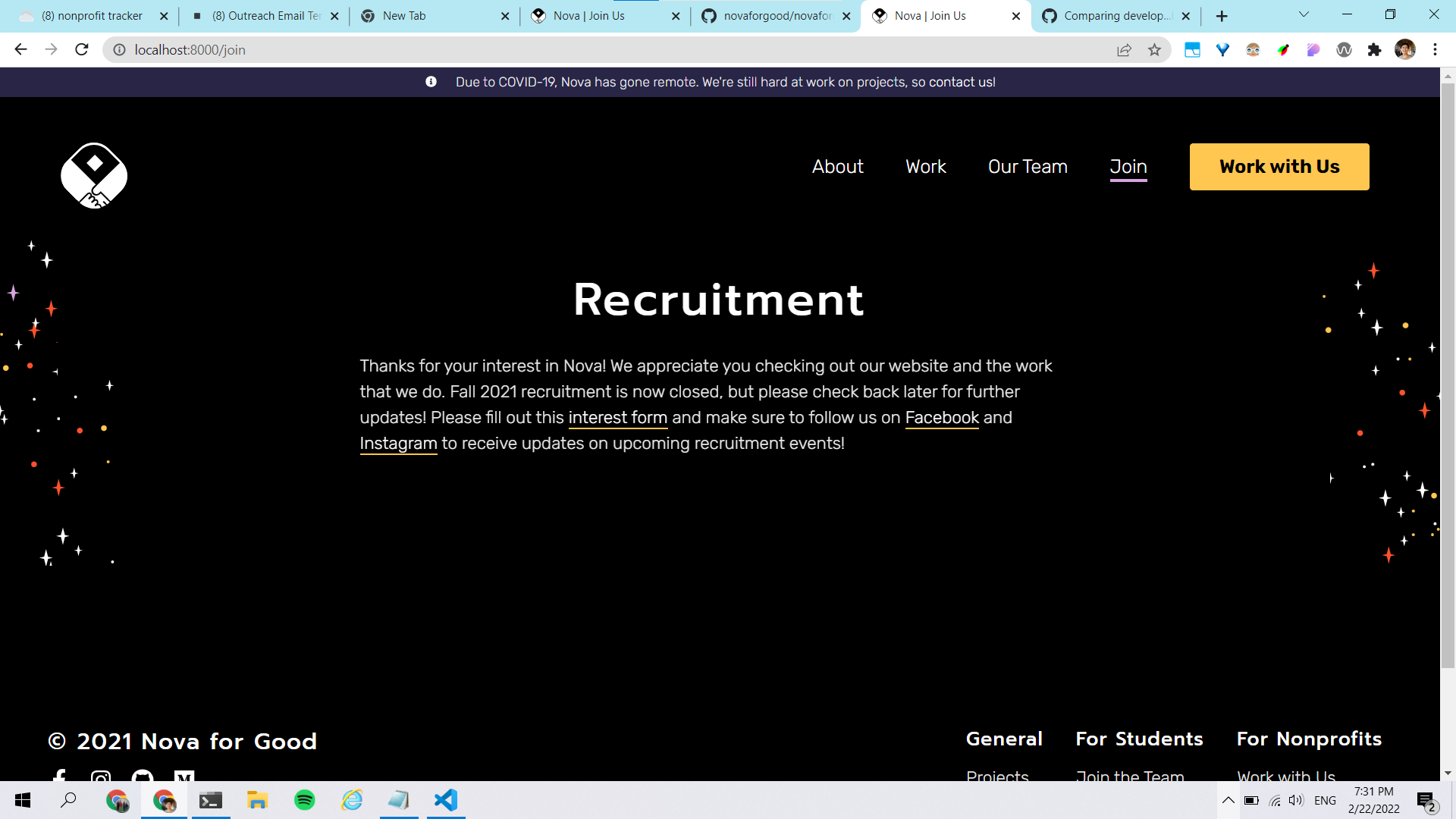Close the New Tab tab
Viewport: 1456px width, 819px height.
pos(505,16)
